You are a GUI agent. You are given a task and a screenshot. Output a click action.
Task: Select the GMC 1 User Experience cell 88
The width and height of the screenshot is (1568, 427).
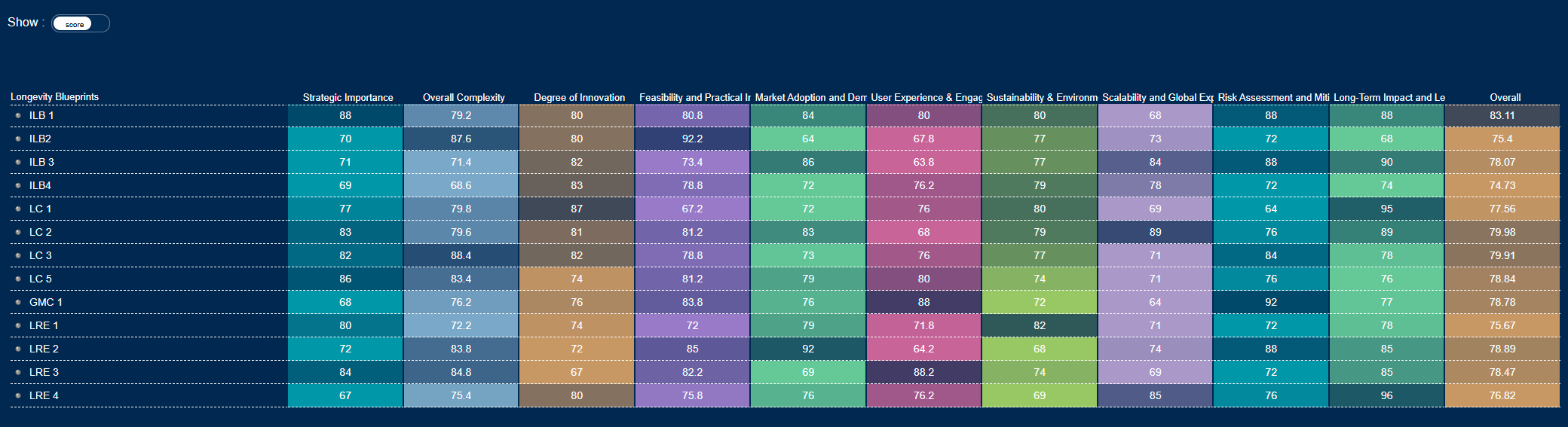click(923, 302)
